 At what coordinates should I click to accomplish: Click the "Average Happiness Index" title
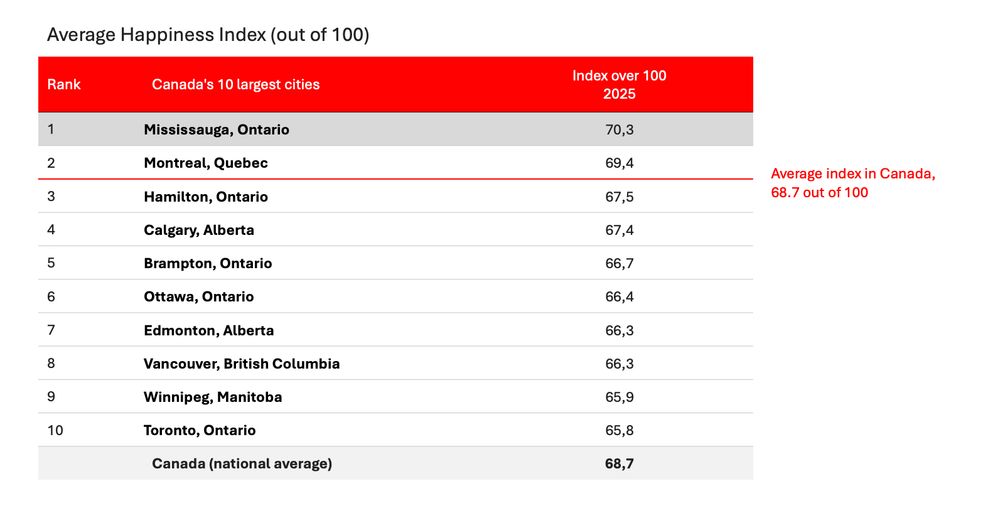(x=208, y=35)
